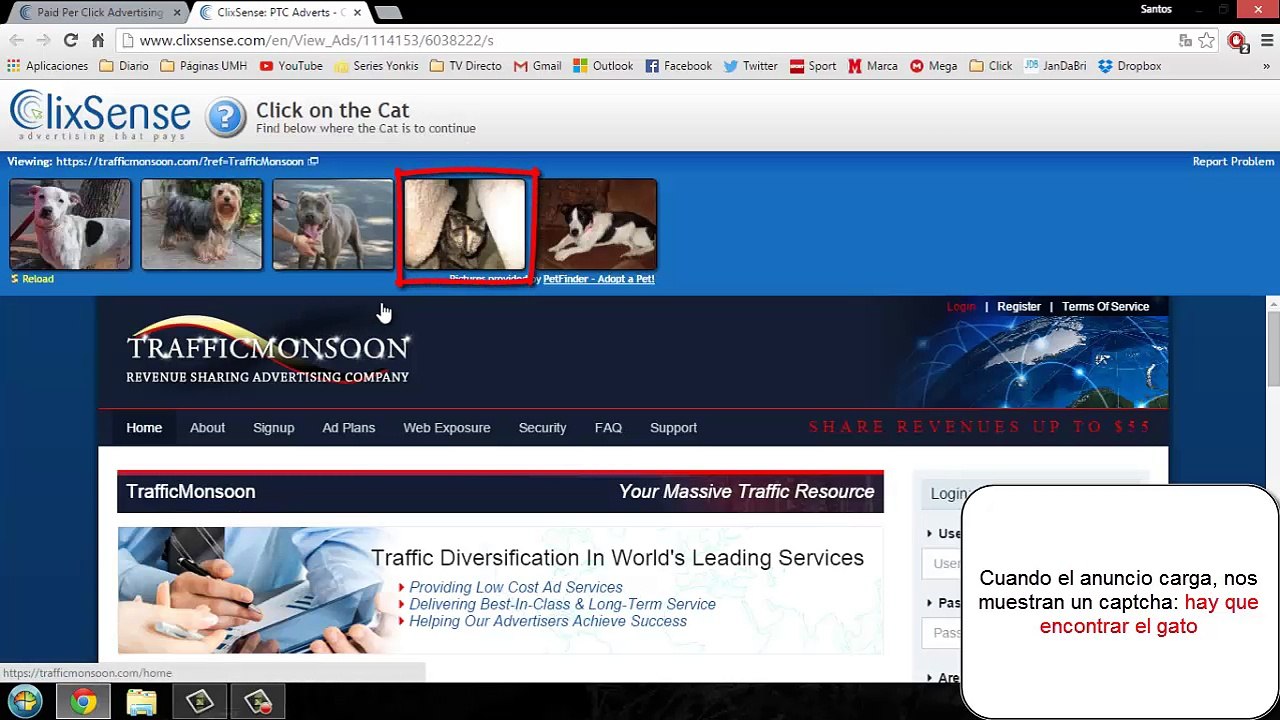Open File Explorer from the taskbar
This screenshot has height=720, width=1280.
pos(142,702)
